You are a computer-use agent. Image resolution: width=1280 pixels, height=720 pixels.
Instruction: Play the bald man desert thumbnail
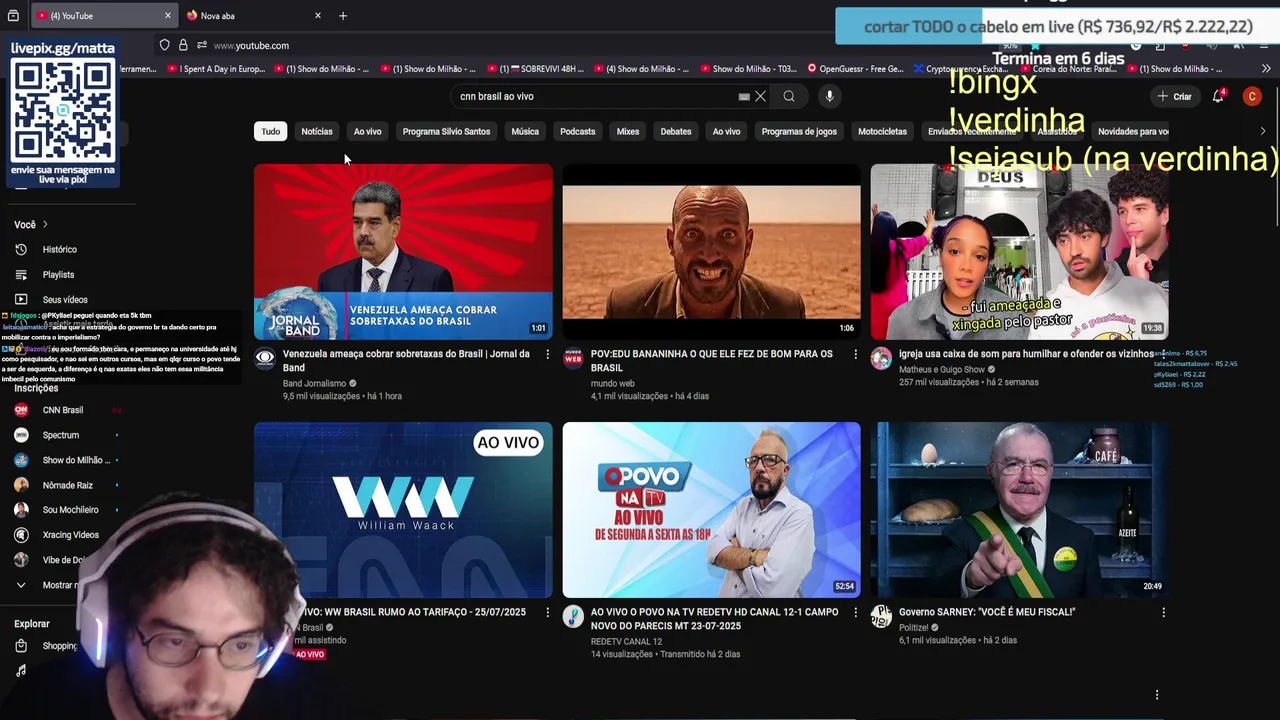click(x=711, y=252)
